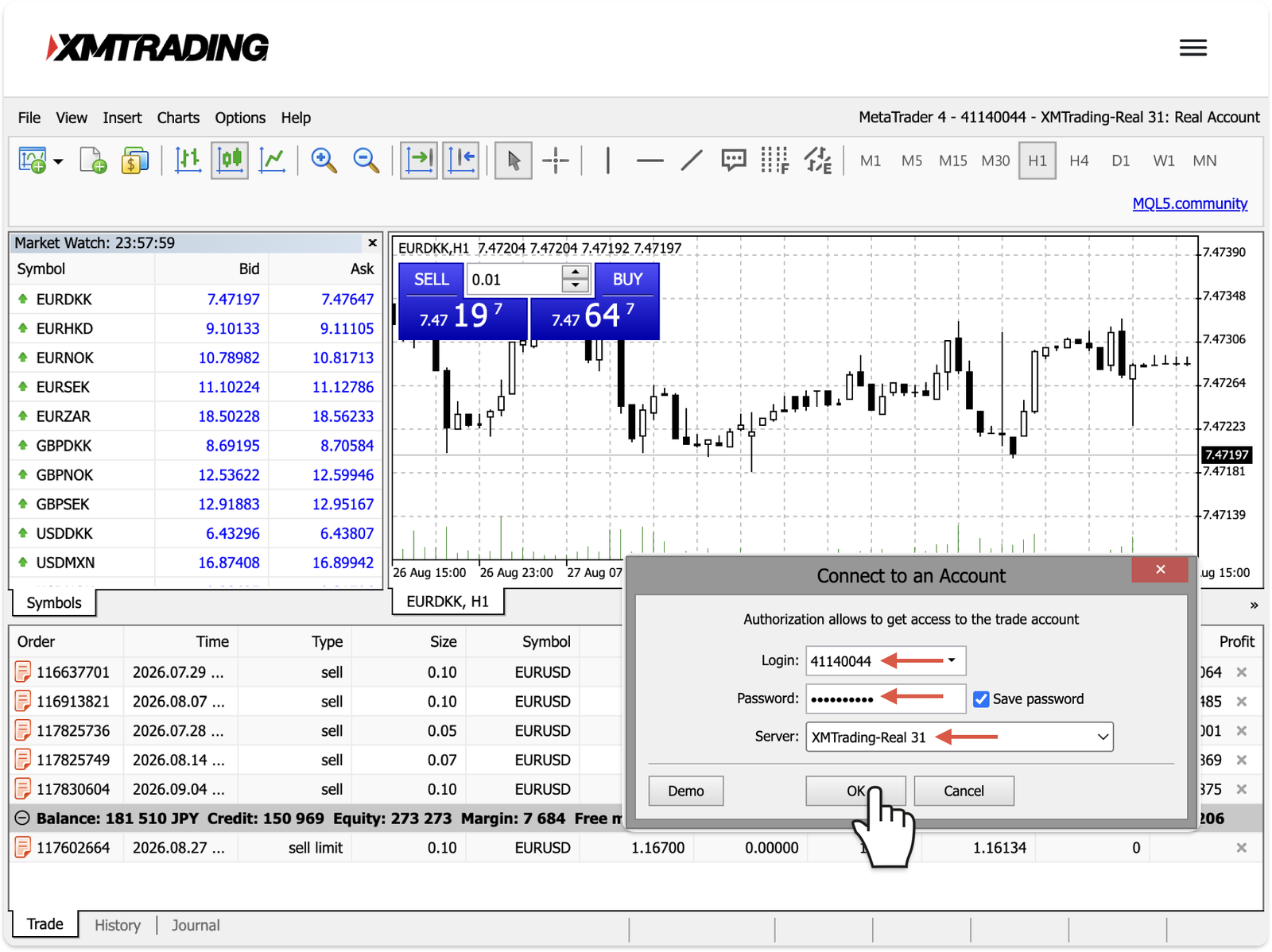Click the order 117825749 document icon
The image size is (1272, 952).
click(22, 760)
